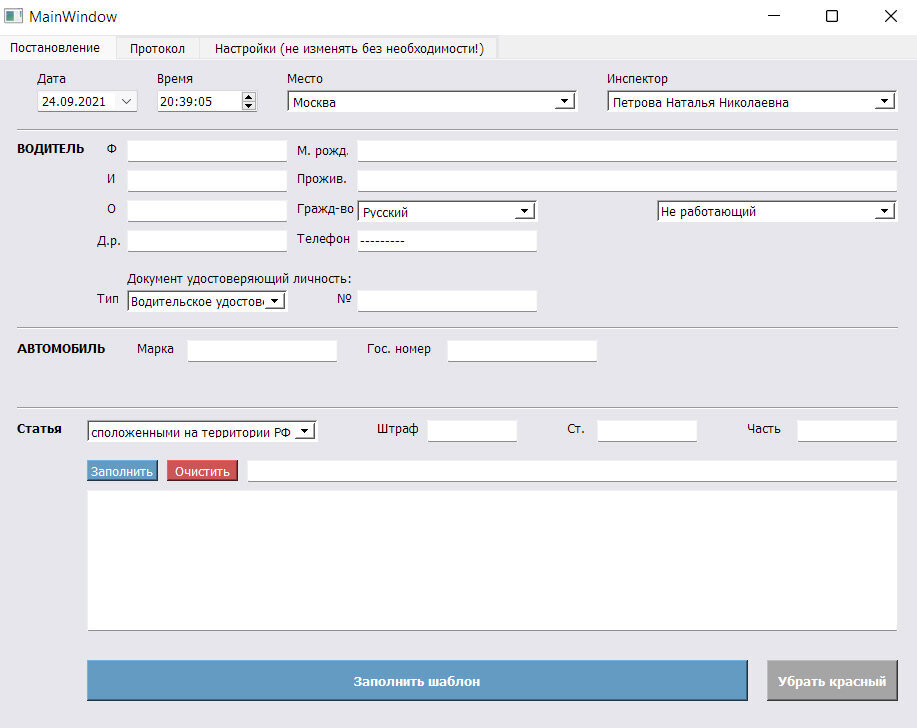Click the Д.р. birth date field

click(207, 241)
